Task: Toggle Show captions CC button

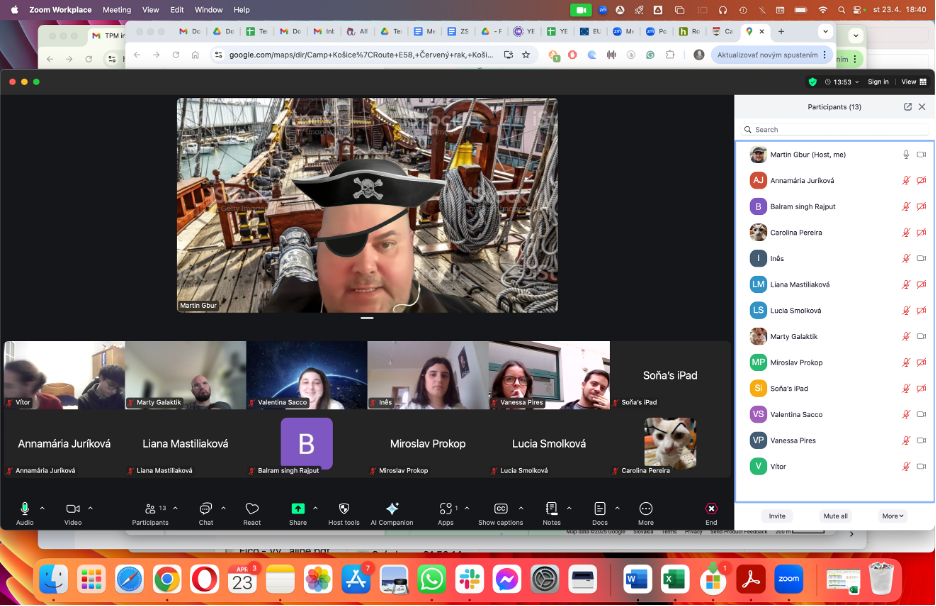Action: [x=500, y=509]
